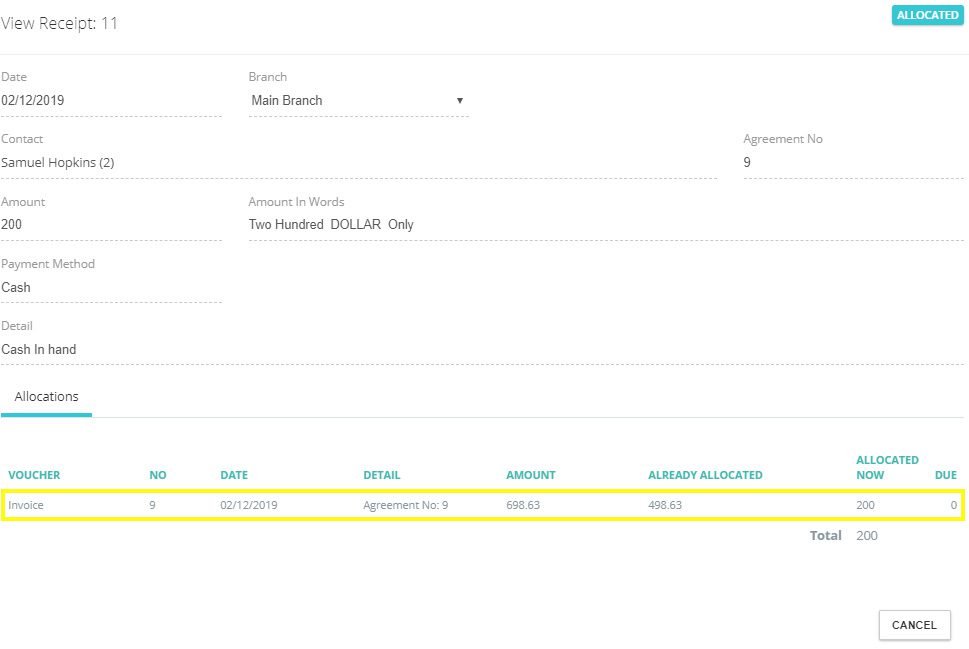The width and height of the screenshot is (969, 649).
Task: Click the AMOUNT column header
Action: pos(530,475)
